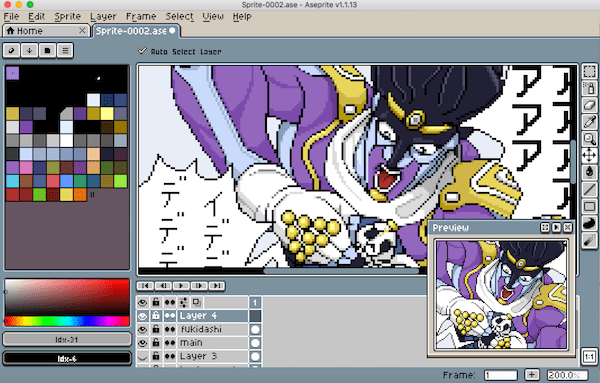This screenshot has height=383, width=600.
Task: Go to previous frame
Action: click(x=163, y=286)
